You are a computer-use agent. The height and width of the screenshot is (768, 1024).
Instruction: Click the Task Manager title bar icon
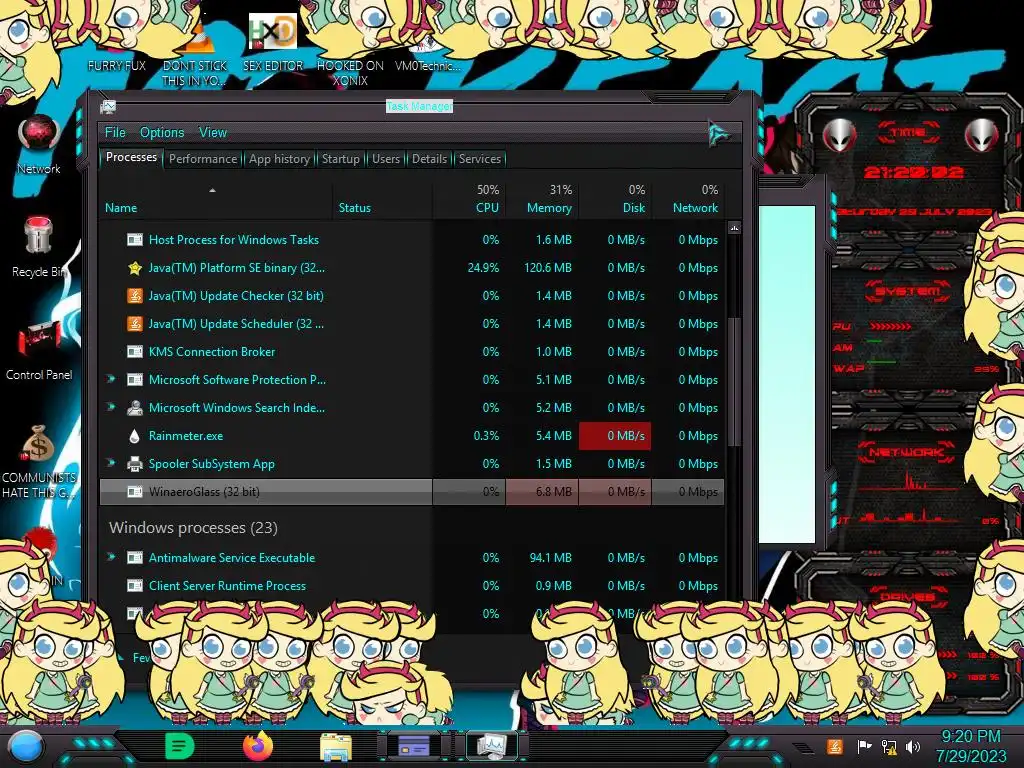tap(108, 106)
